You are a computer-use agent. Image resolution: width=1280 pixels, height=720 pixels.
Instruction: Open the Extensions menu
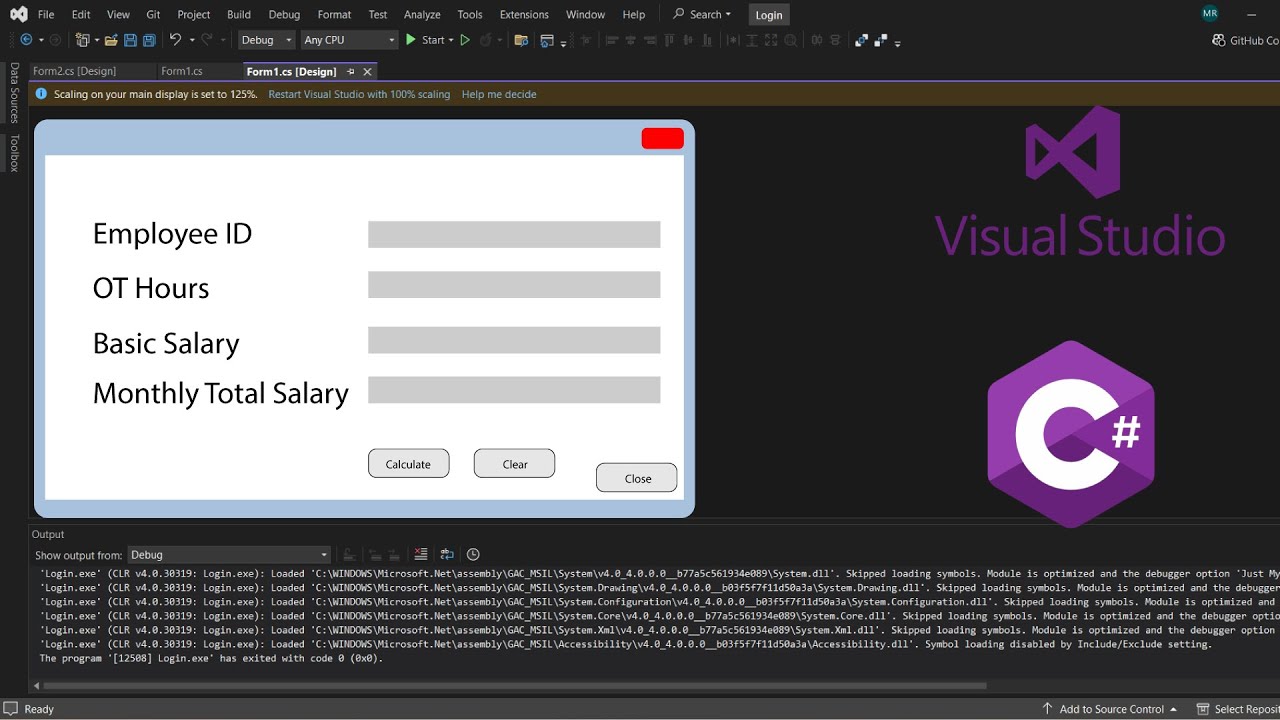[524, 14]
